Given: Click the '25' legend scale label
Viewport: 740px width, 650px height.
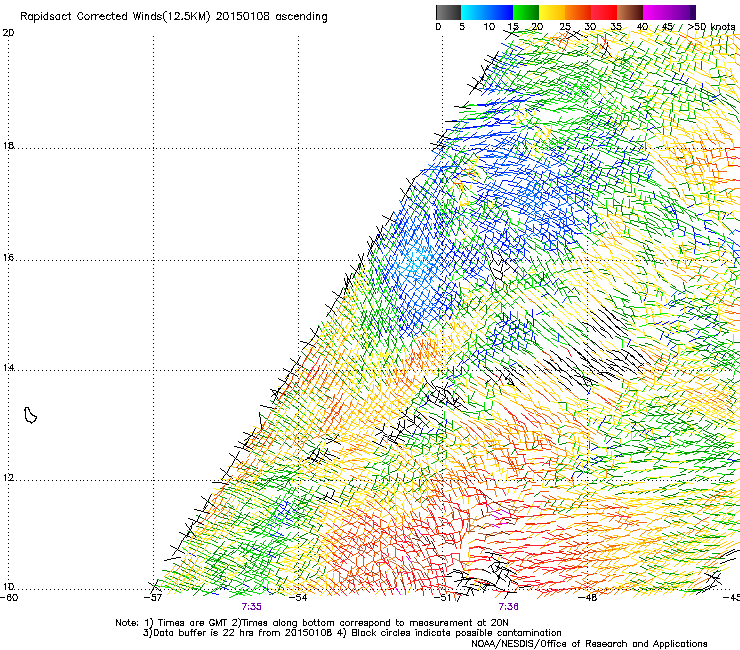Looking at the screenshot, I should [565, 27].
